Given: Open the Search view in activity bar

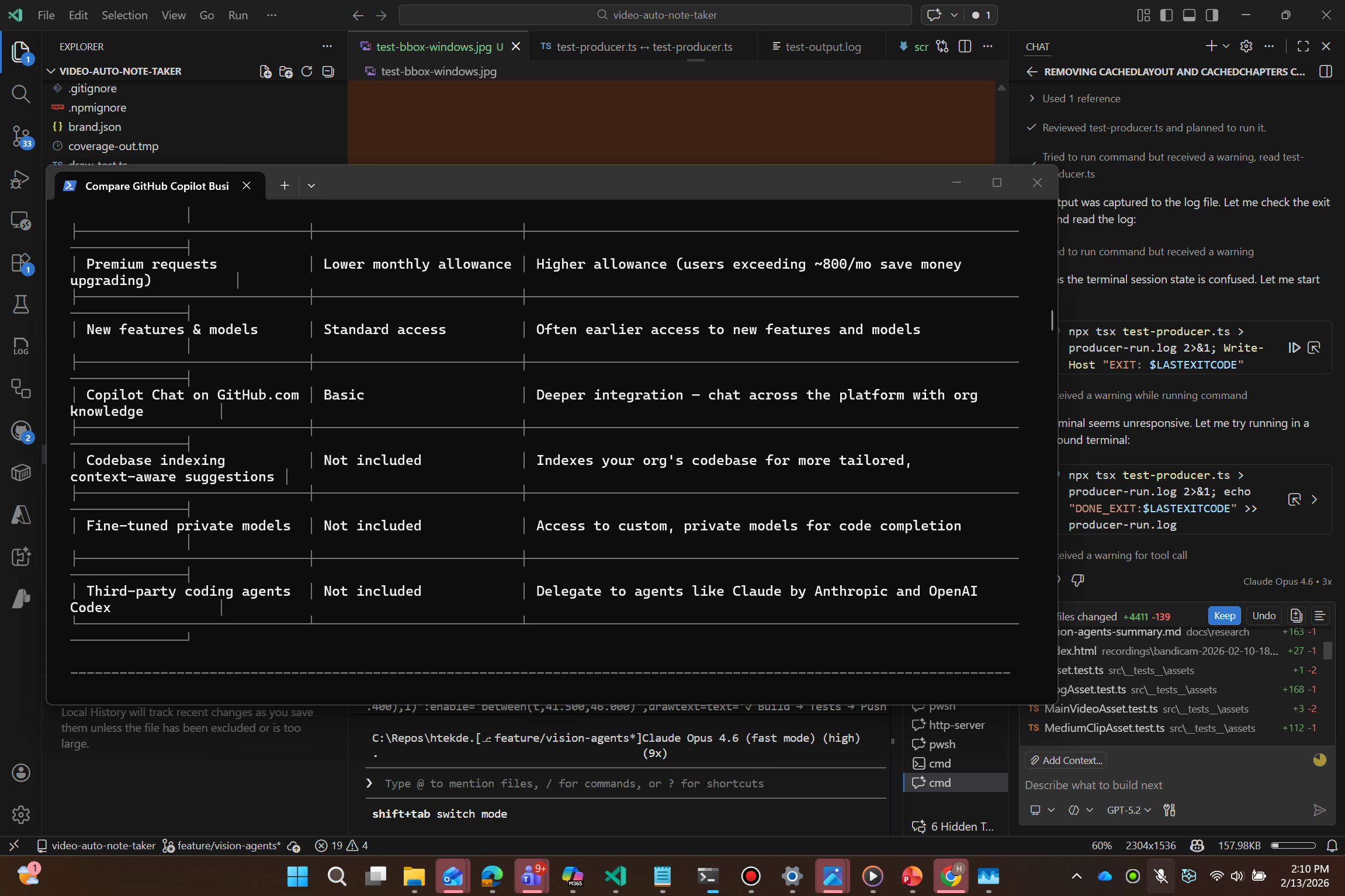Looking at the screenshot, I should click(21, 94).
